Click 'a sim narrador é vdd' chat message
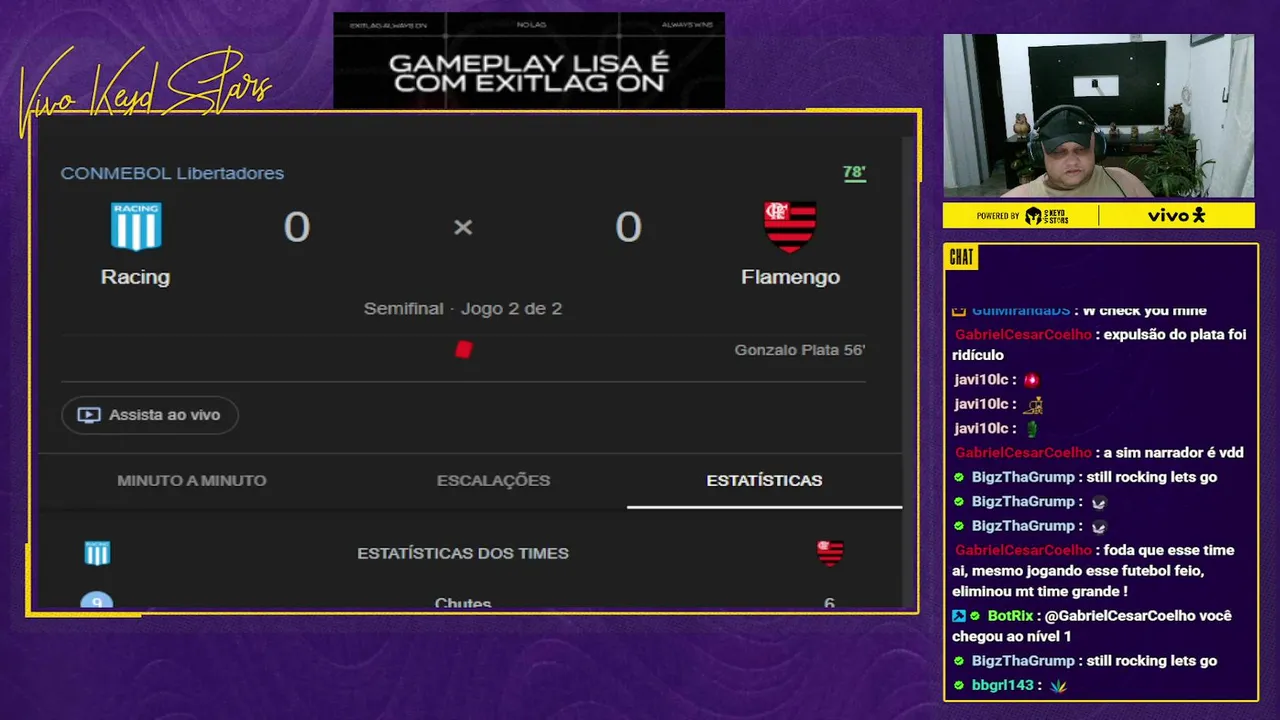 pyautogui.click(x=1174, y=453)
